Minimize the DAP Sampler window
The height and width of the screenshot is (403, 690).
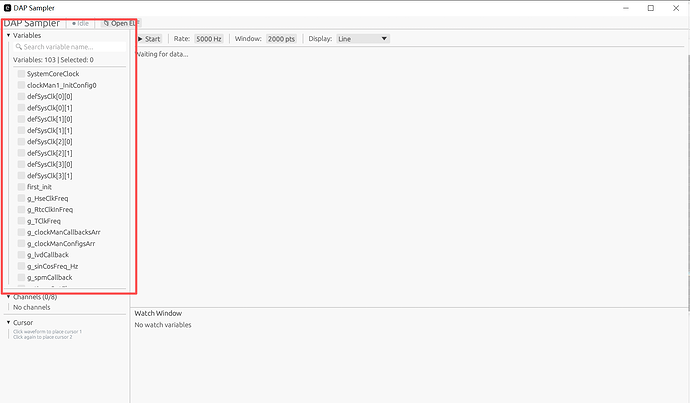[626, 8]
